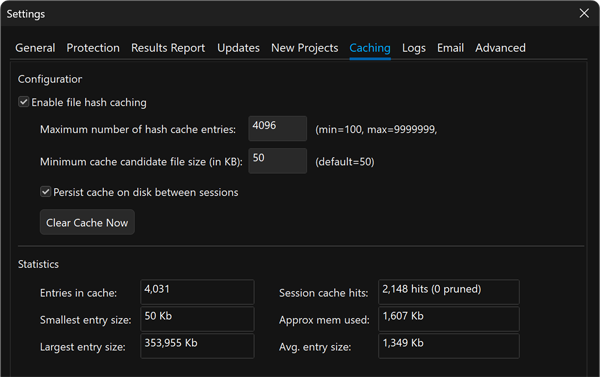Click the 'Avg. entry size:' label

(315, 347)
